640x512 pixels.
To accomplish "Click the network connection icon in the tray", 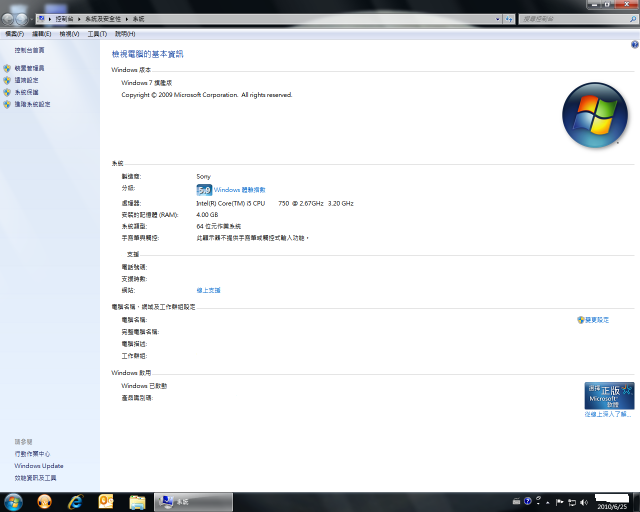I will point(572,502).
